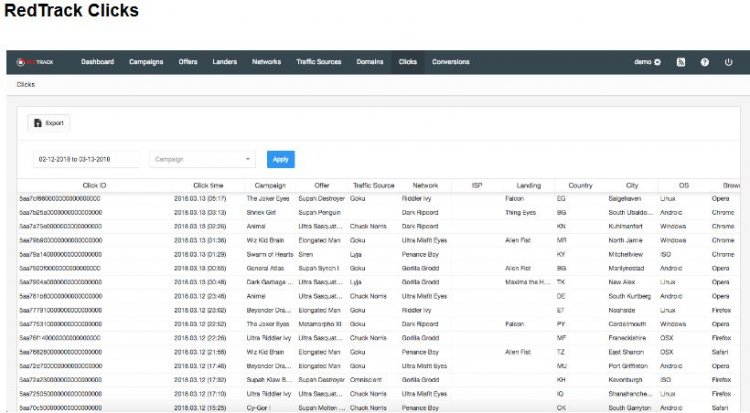This screenshot has width=750, height=413.
Task: Select city cell South Kurtberg
Action: pyautogui.click(x=629, y=297)
